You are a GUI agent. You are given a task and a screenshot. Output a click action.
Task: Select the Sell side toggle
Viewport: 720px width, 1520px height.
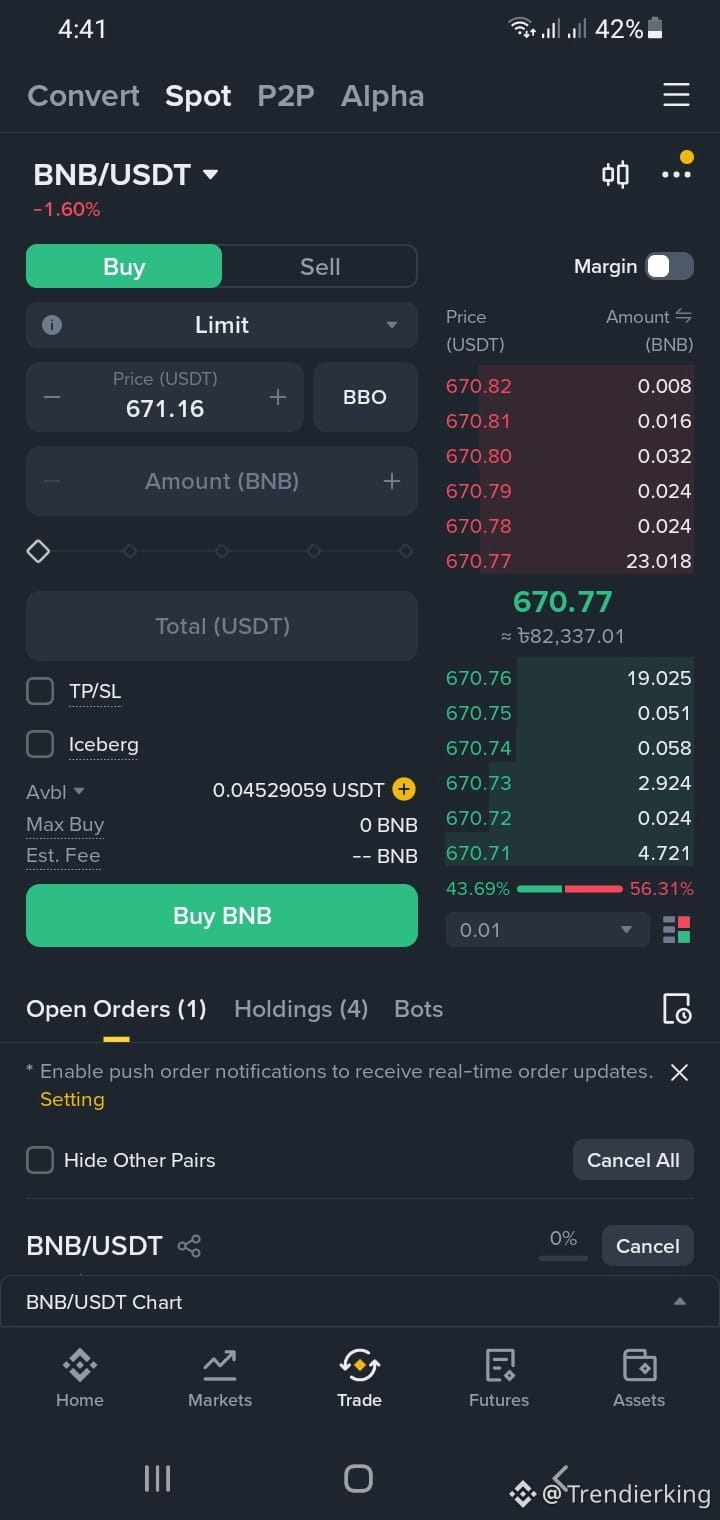[x=320, y=266]
